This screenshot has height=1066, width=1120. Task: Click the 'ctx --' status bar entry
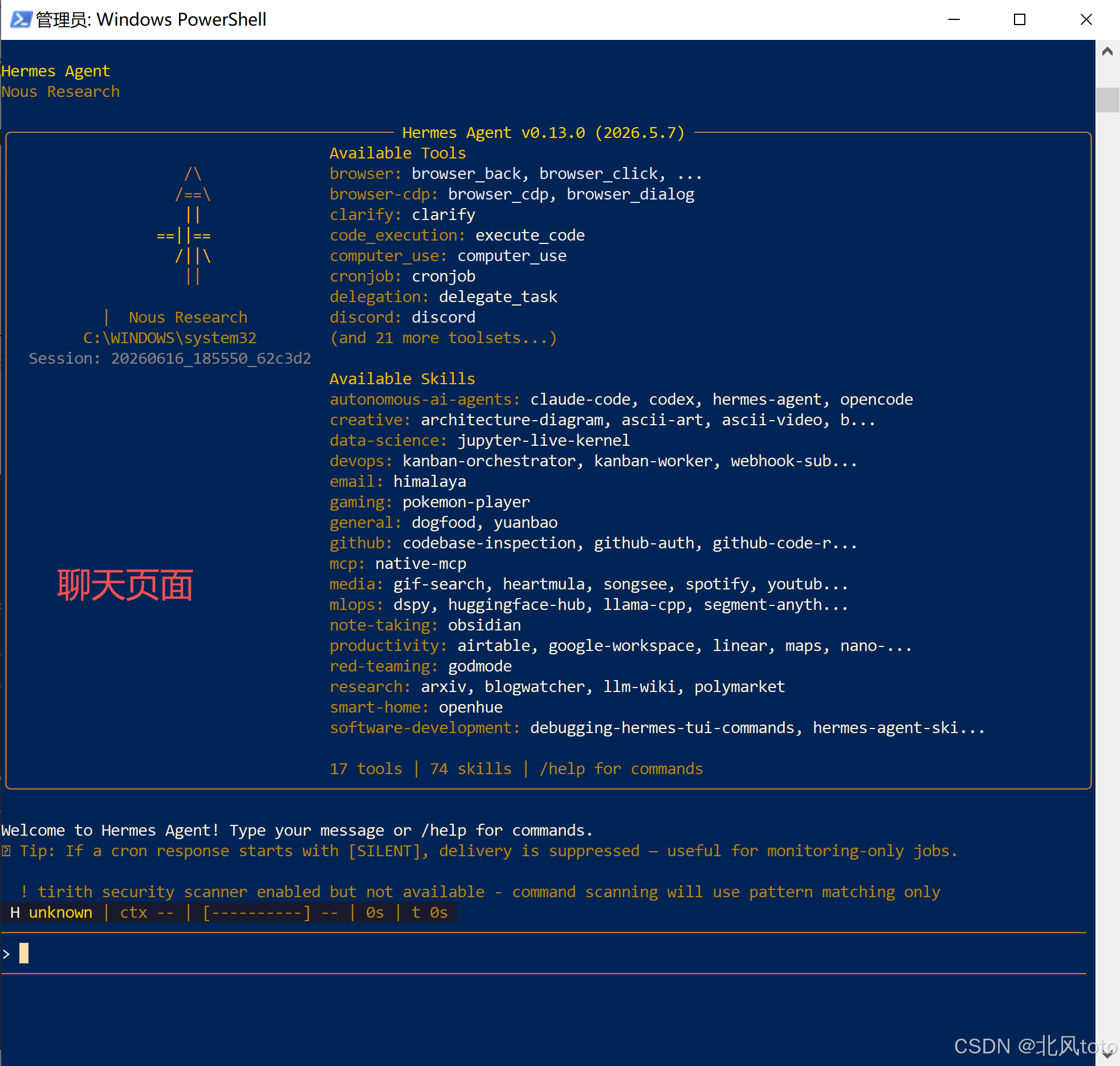point(147,913)
